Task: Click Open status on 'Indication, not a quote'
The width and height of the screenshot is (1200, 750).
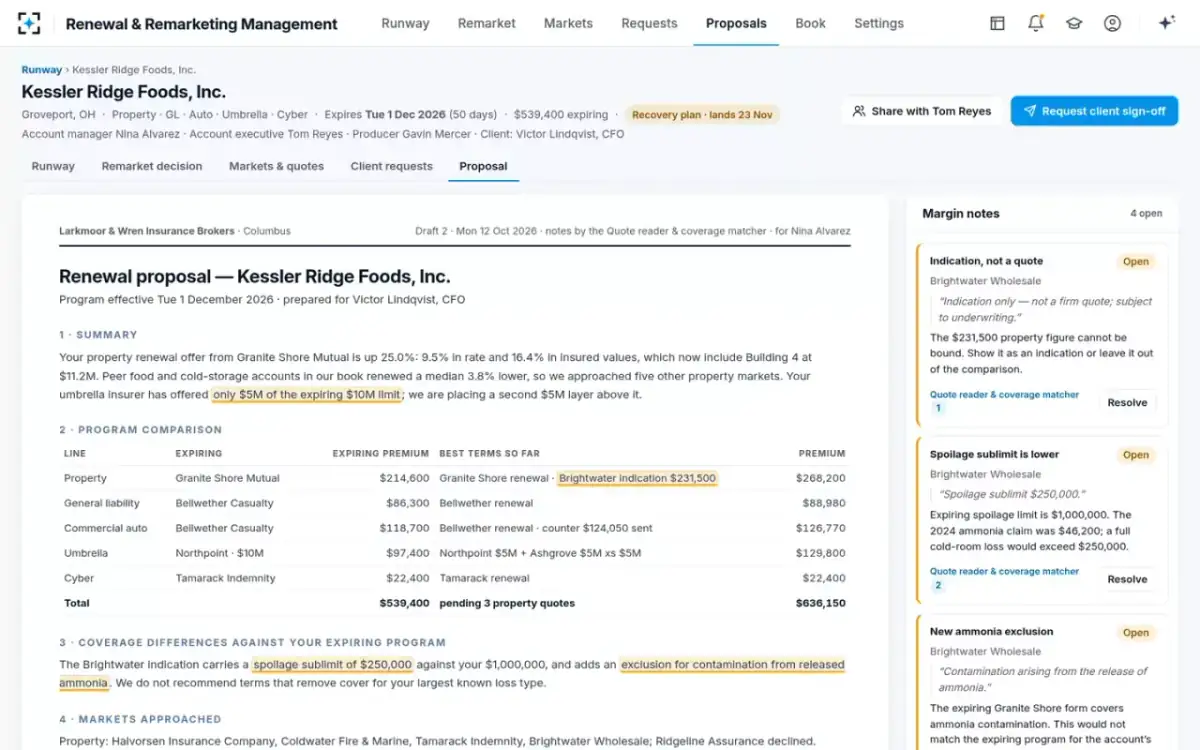Action: coord(1135,262)
